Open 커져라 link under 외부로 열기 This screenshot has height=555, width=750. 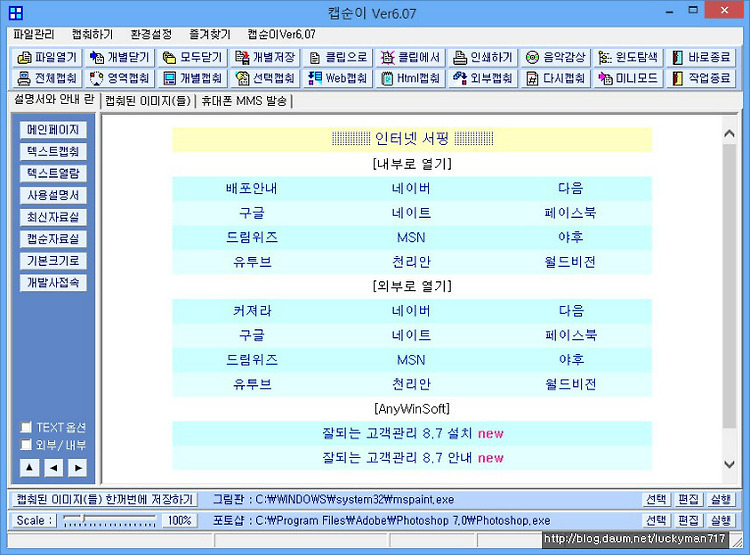(x=252, y=311)
